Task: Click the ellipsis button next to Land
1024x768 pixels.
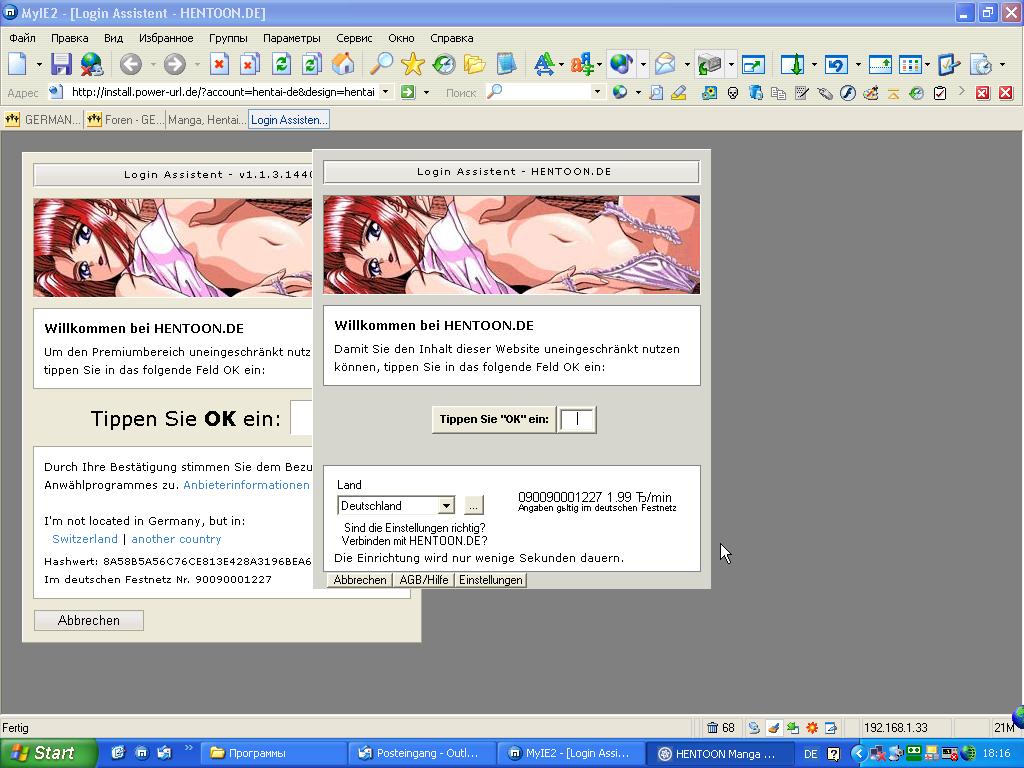Action: pyautogui.click(x=473, y=505)
